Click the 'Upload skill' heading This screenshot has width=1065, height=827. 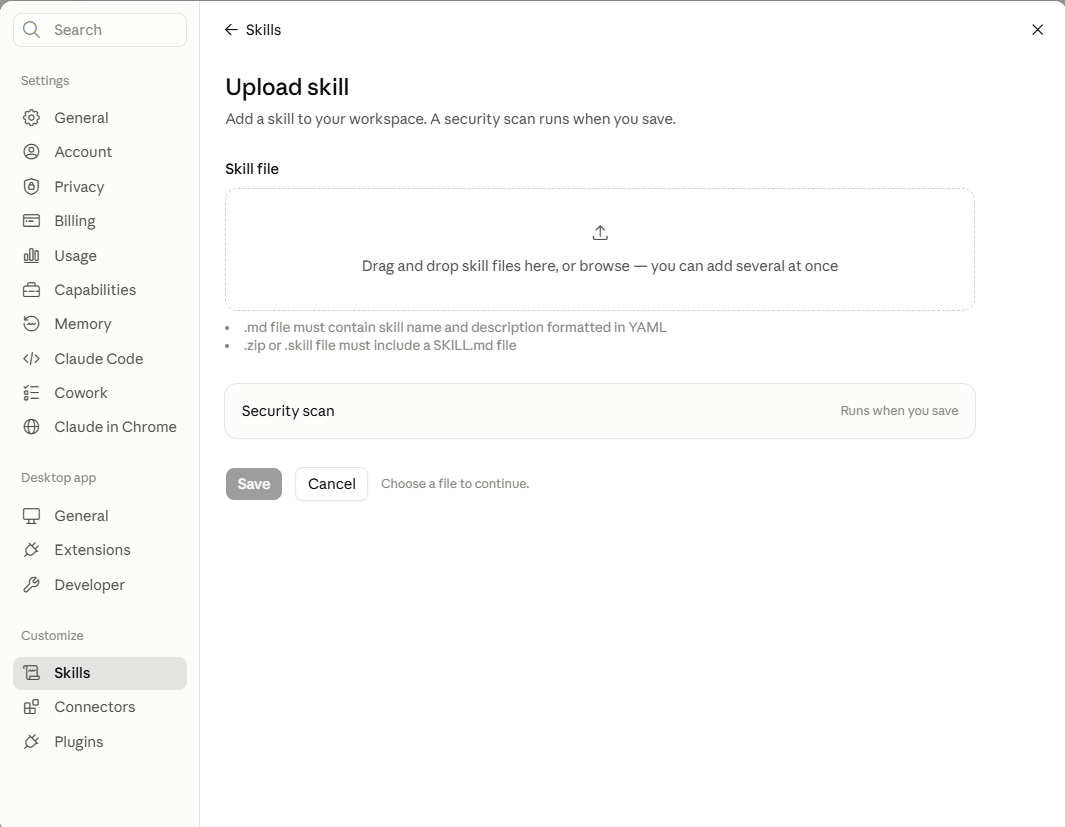click(x=287, y=87)
